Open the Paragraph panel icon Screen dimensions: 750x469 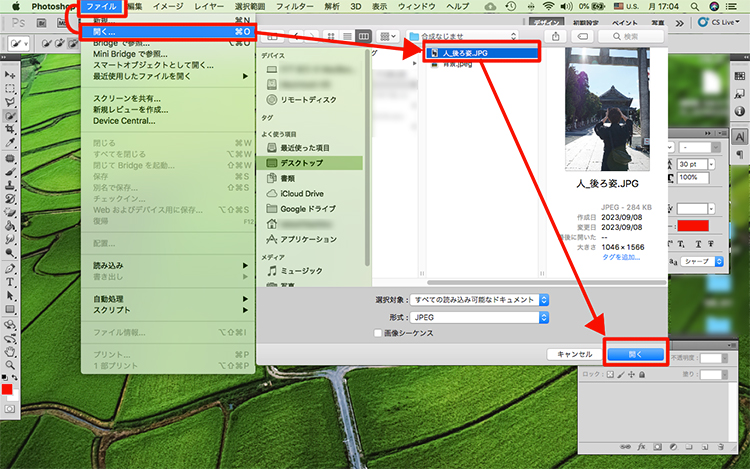tap(739, 154)
